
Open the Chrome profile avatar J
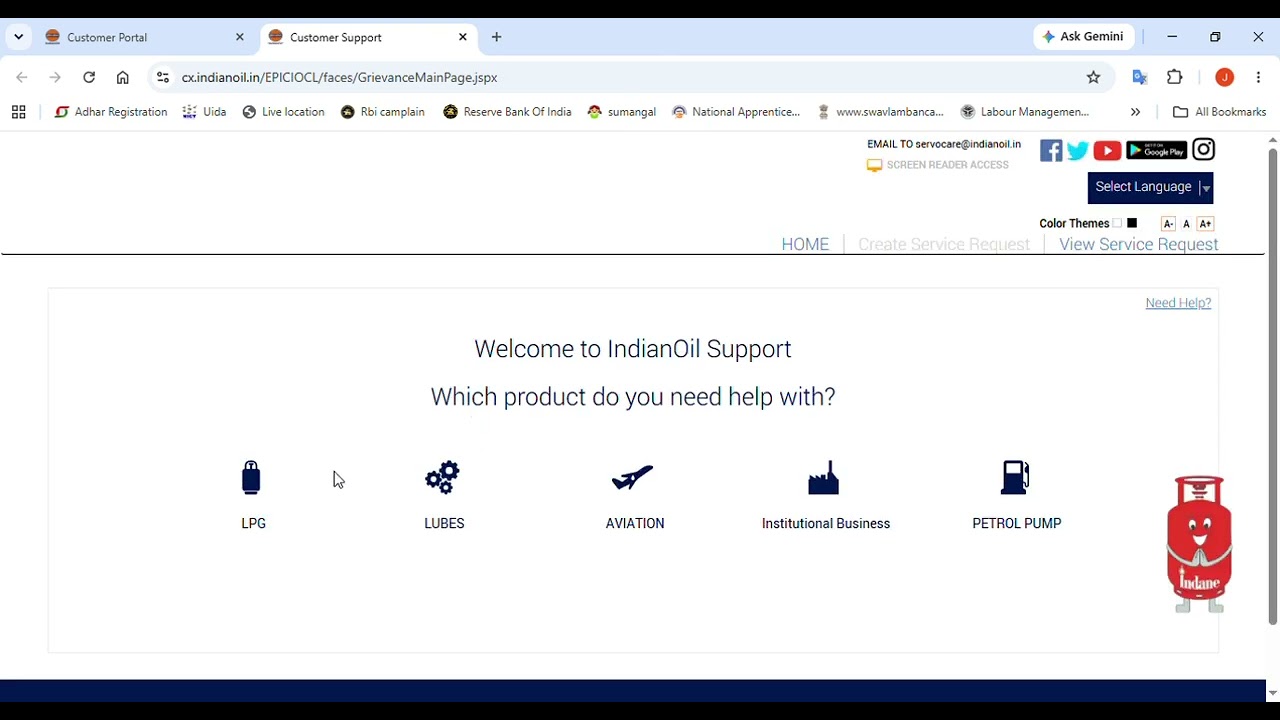[1225, 77]
